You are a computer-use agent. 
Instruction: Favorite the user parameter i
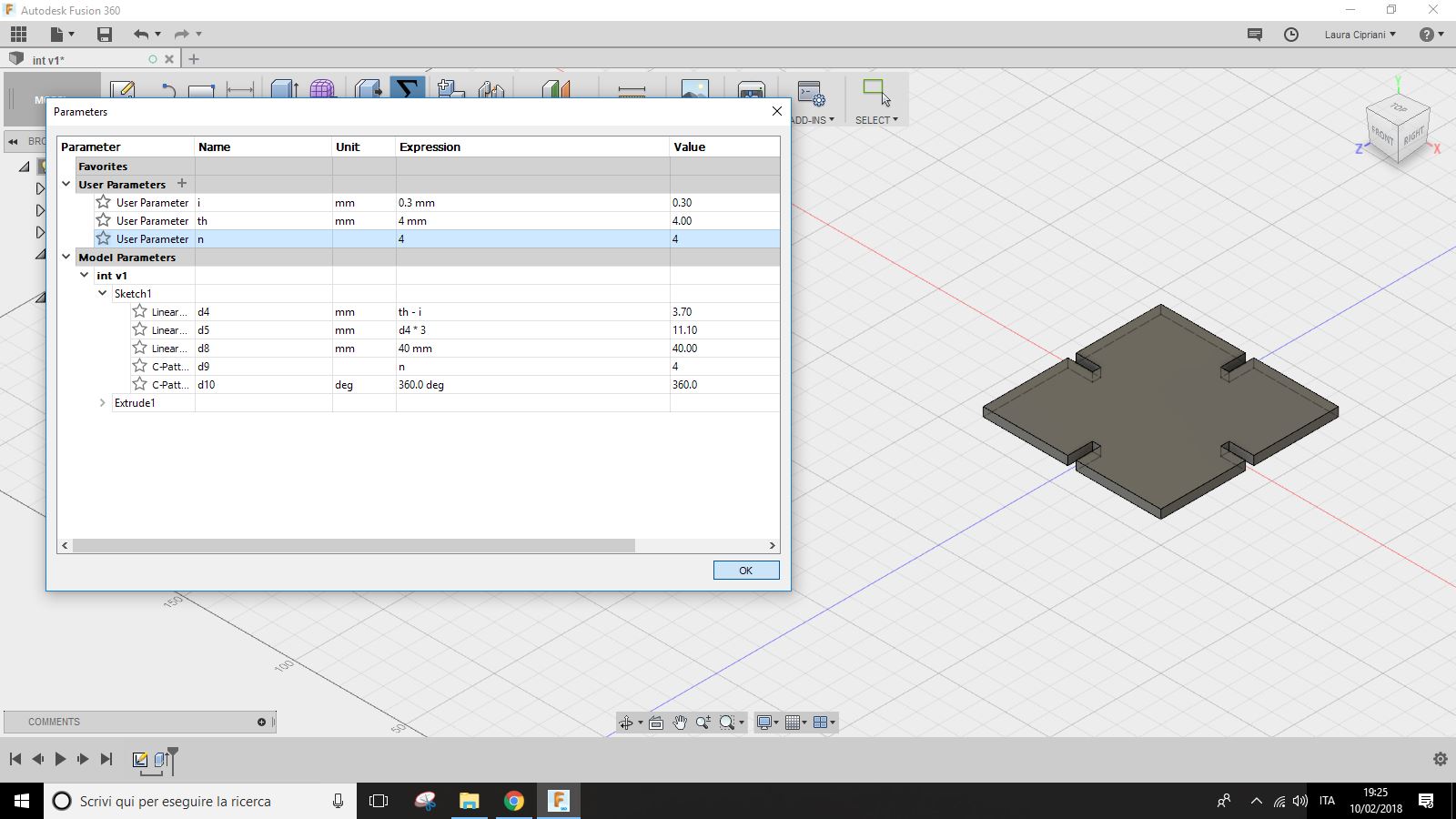[104, 202]
